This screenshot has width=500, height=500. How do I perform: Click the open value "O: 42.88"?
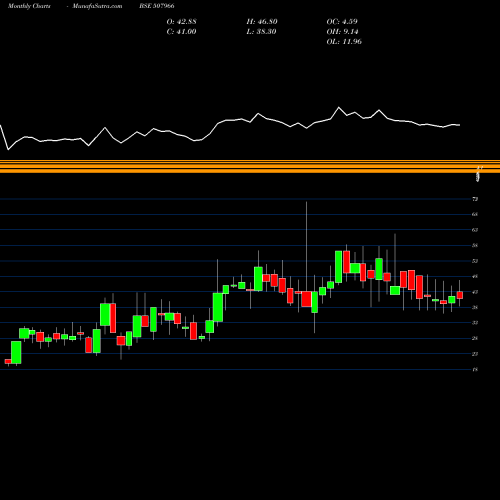tap(181, 22)
